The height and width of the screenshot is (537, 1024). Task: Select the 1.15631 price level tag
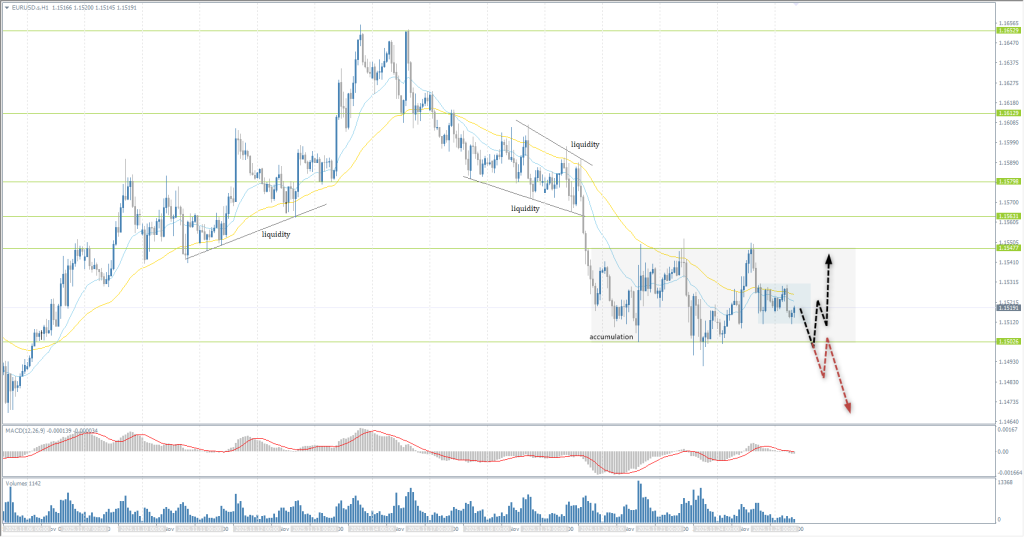pyautogui.click(x=1007, y=216)
